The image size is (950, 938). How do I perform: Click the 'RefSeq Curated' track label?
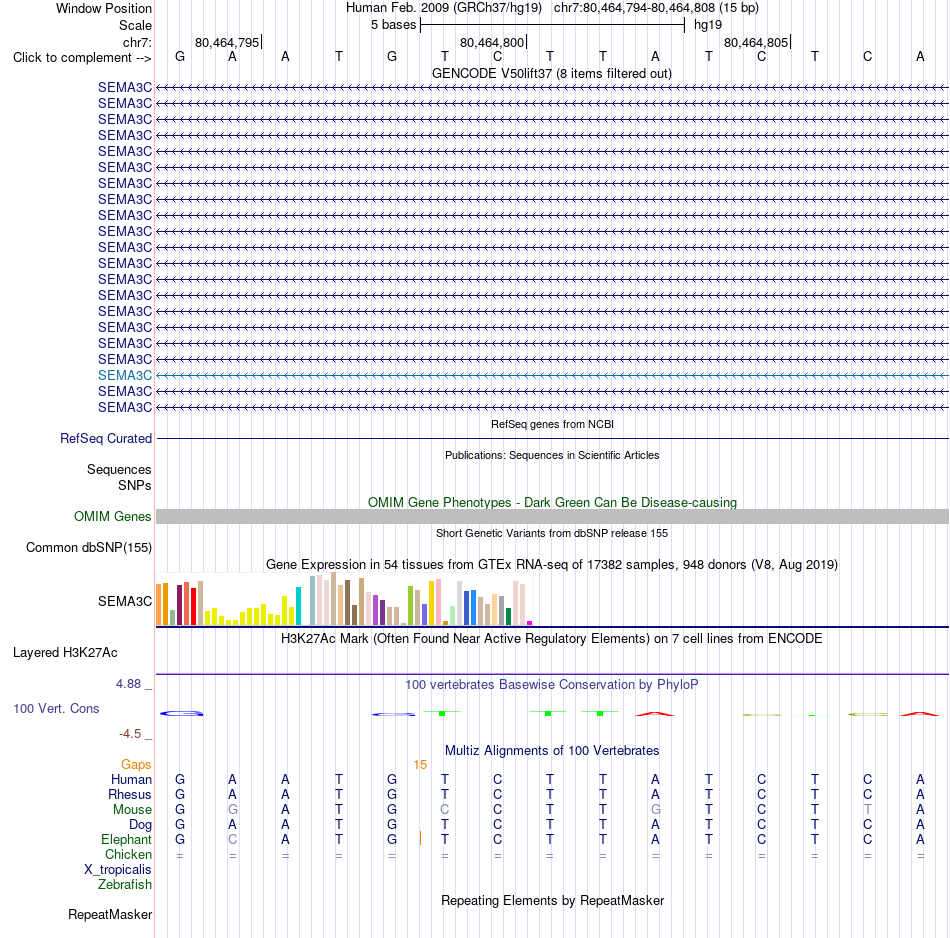(105, 439)
